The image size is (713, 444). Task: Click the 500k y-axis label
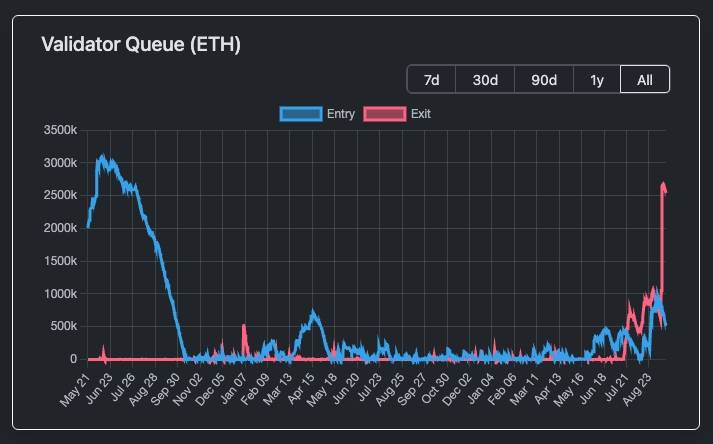pyautogui.click(x=63, y=326)
